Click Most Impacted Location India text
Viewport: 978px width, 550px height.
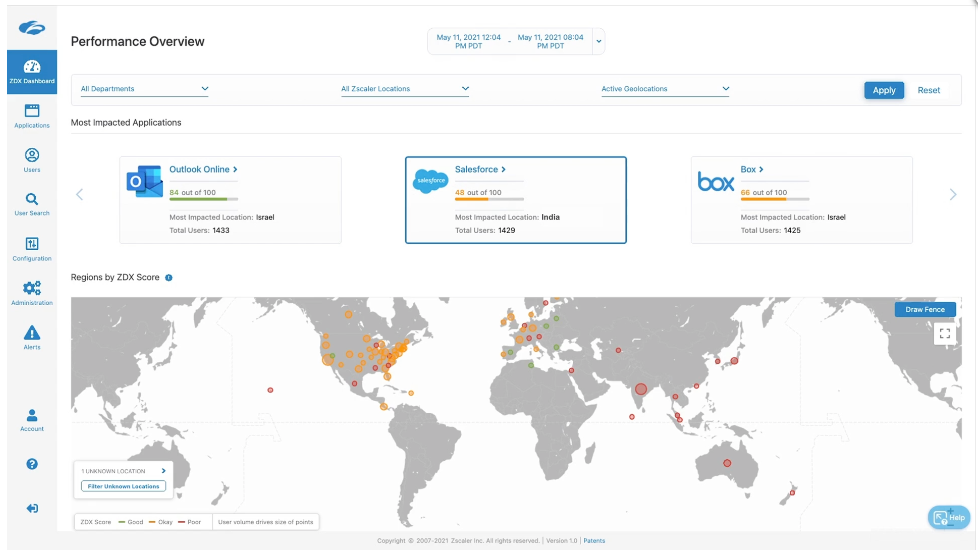507,217
